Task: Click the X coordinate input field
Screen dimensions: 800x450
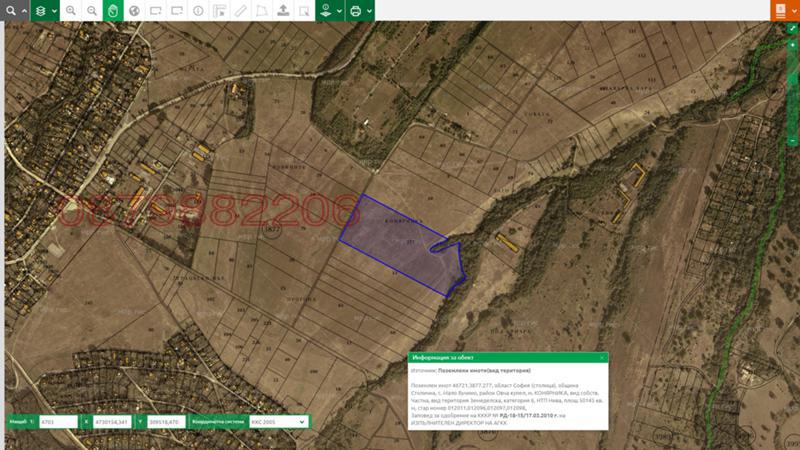Action: 113,422
